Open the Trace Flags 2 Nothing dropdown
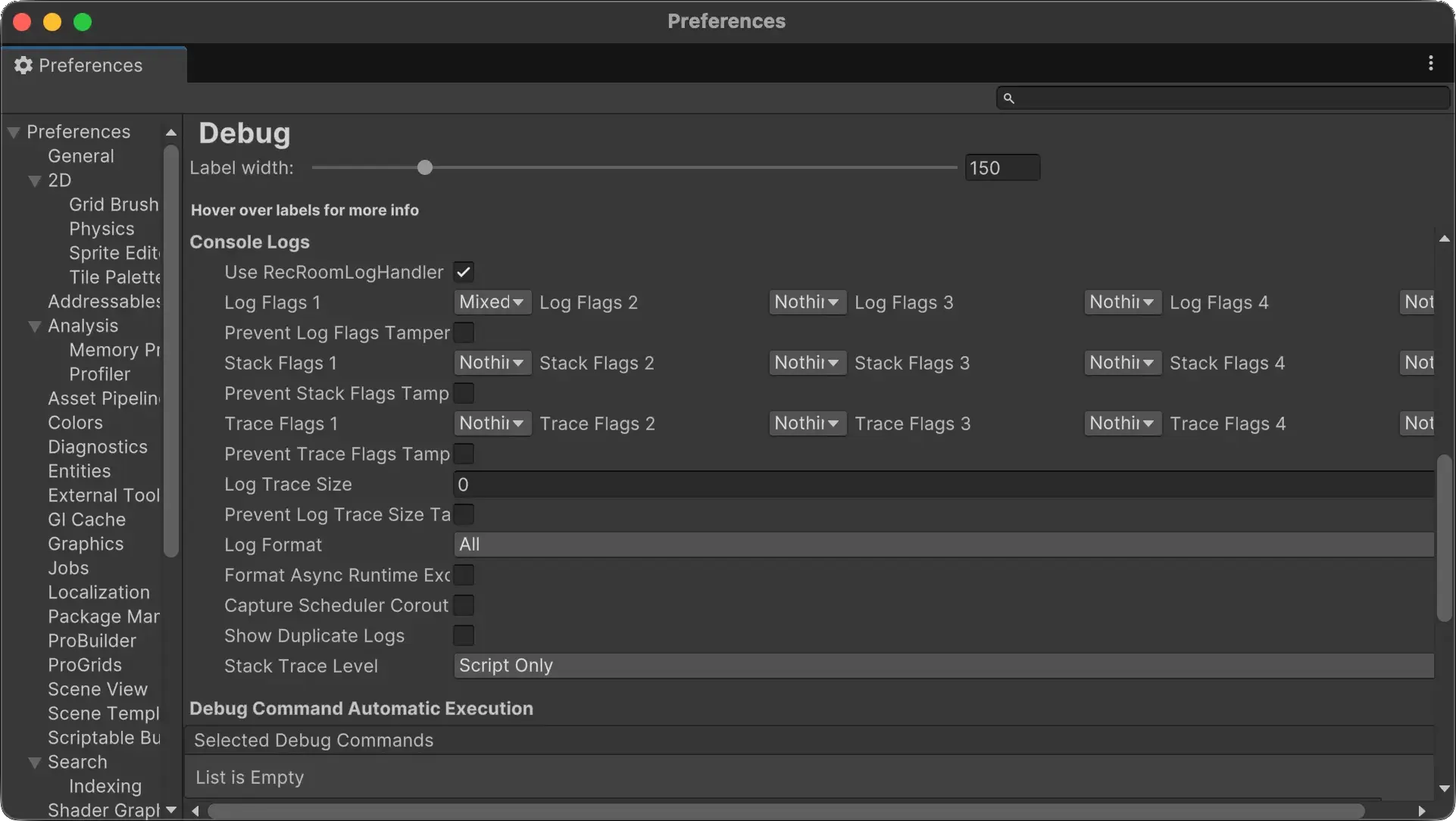 pos(807,423)
